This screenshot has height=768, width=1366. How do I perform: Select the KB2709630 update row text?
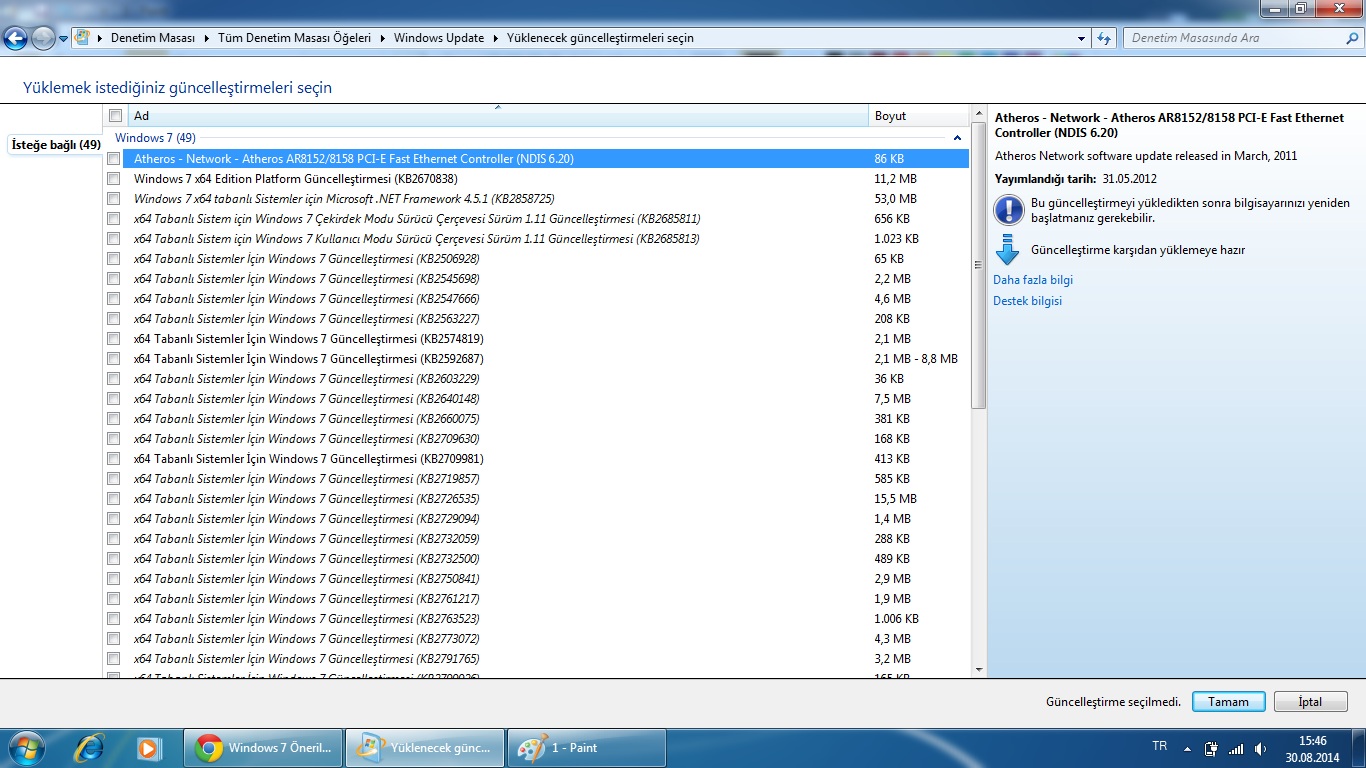point(306,439)
